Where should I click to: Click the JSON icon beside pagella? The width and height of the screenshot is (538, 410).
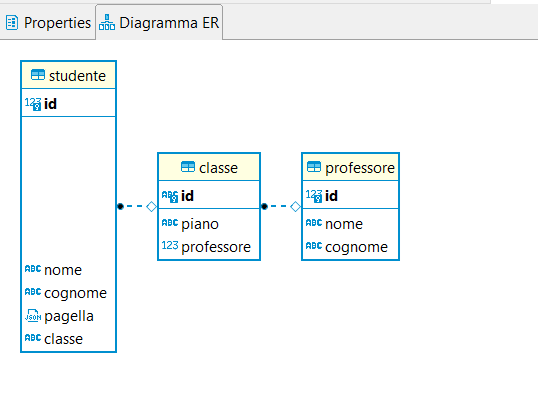pyautogui.click(x=33, y=316)
